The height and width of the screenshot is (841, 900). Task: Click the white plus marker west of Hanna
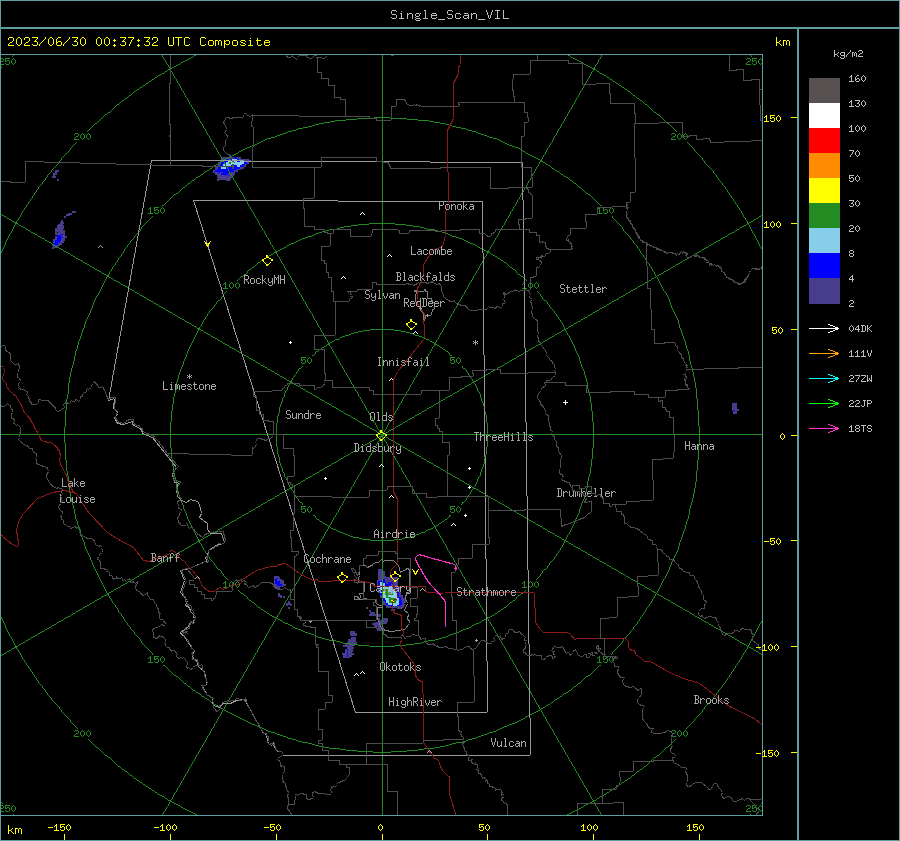[x=565, y=402]
